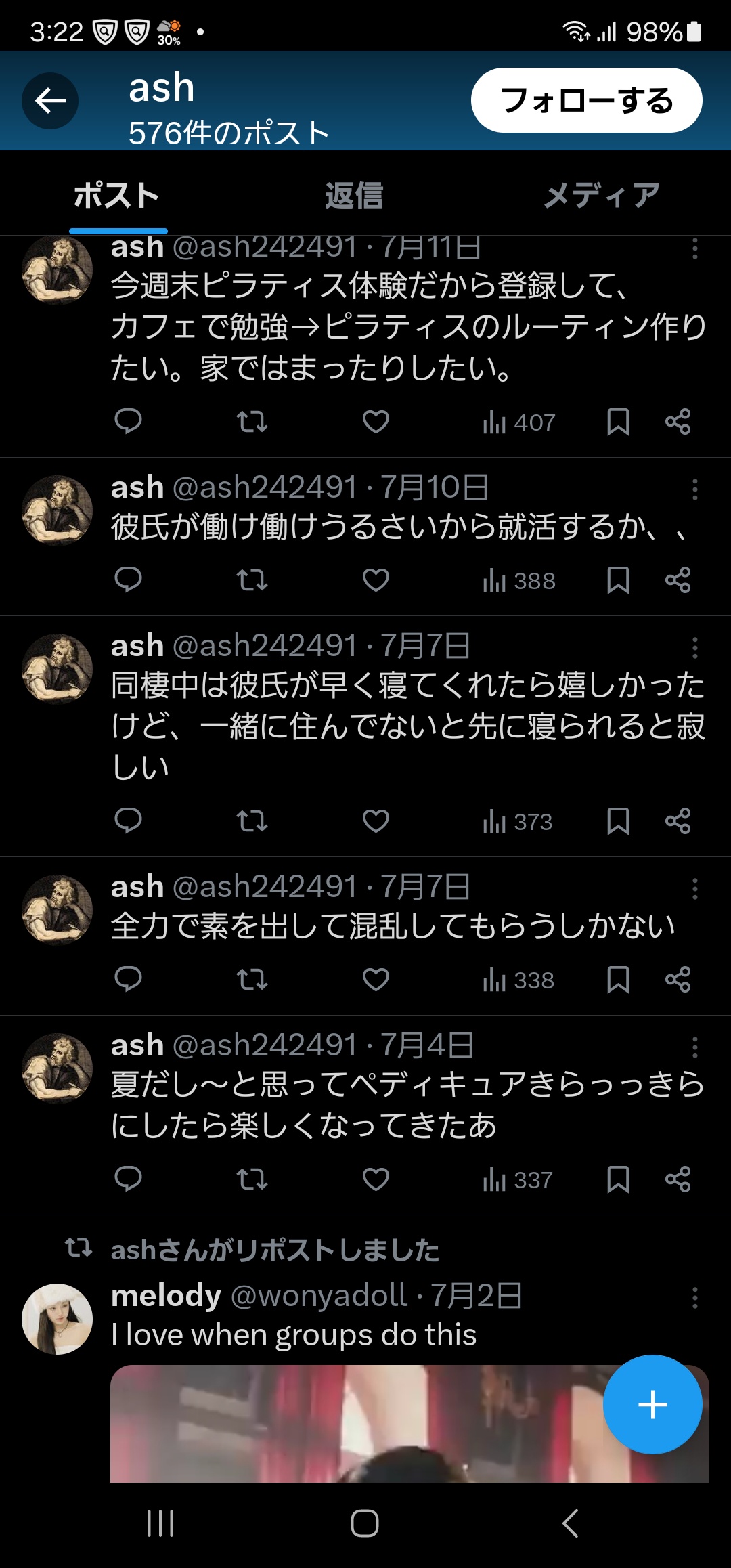Tap the フォローする button
This screenshot has width=731, height=1568.
tap(586, 100)
